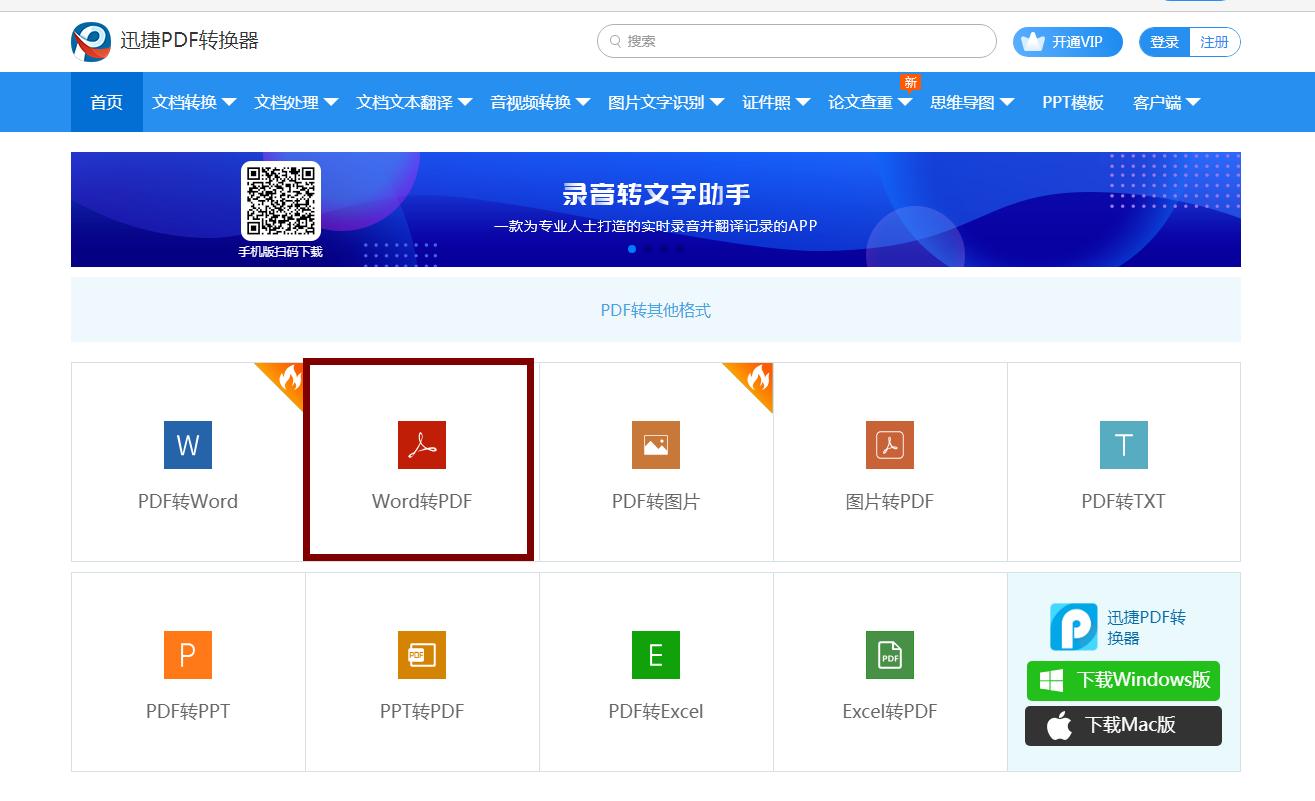This screenshot has height=801, width=1315.
Task: Open the 音视频转换 dropdown
Action: (533, 101)
